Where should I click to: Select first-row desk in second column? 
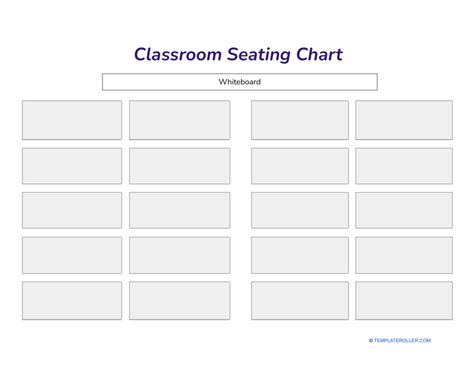pyautogui.click(x=180, y=120)
